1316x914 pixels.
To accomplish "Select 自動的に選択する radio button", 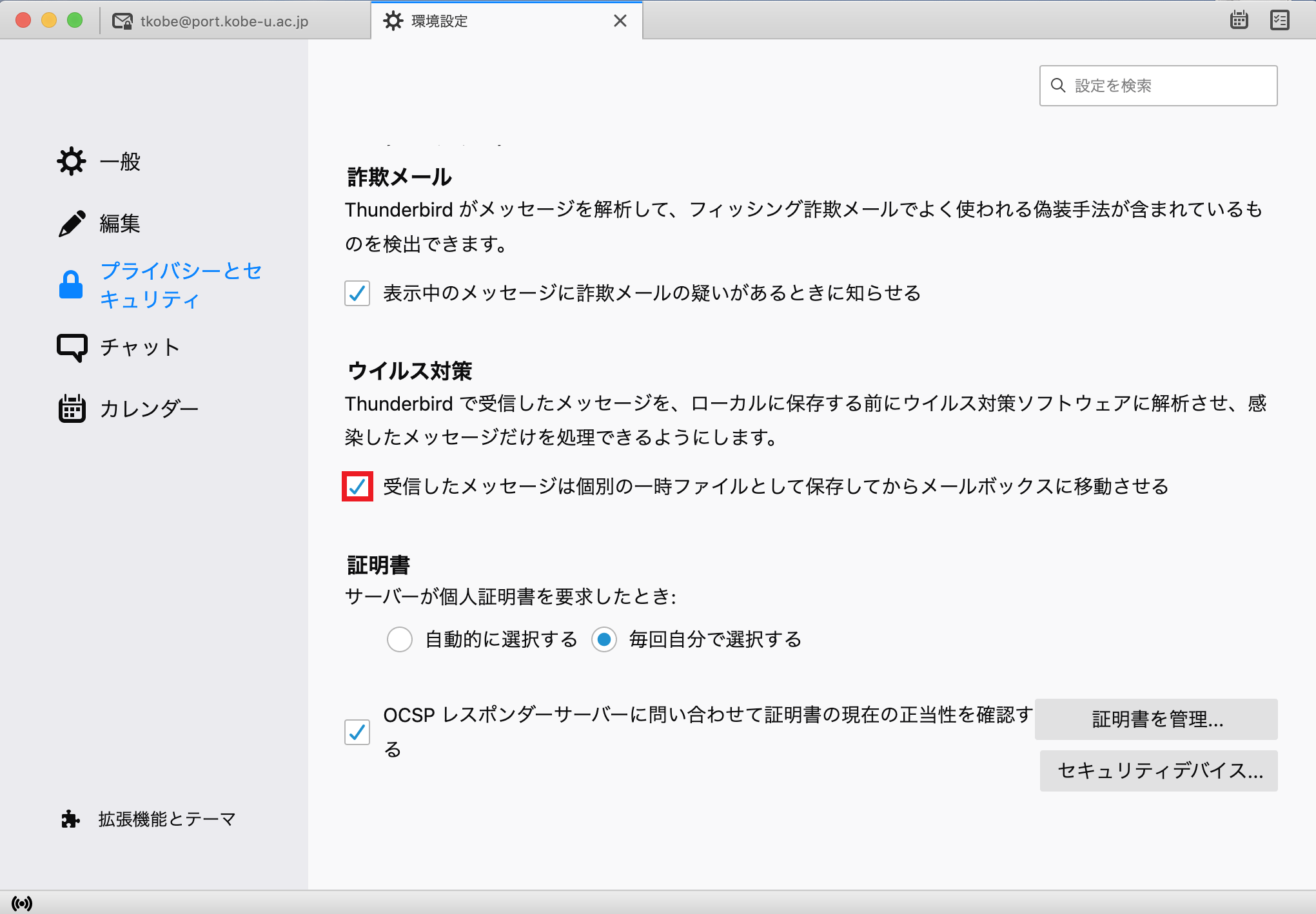I will click(x=400, y=639).
